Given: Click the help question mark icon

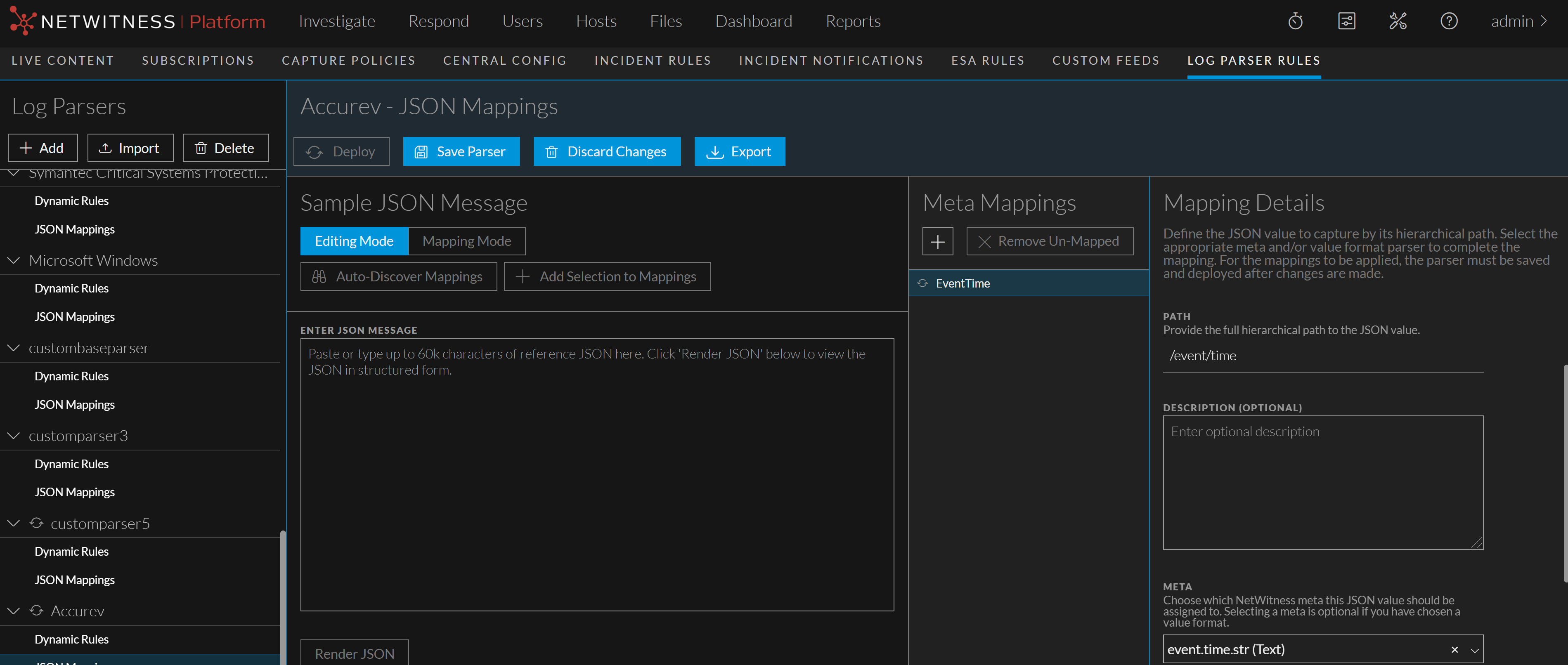Looking at the screenshot, I should pyautogui.click(x=1449, y=21).
